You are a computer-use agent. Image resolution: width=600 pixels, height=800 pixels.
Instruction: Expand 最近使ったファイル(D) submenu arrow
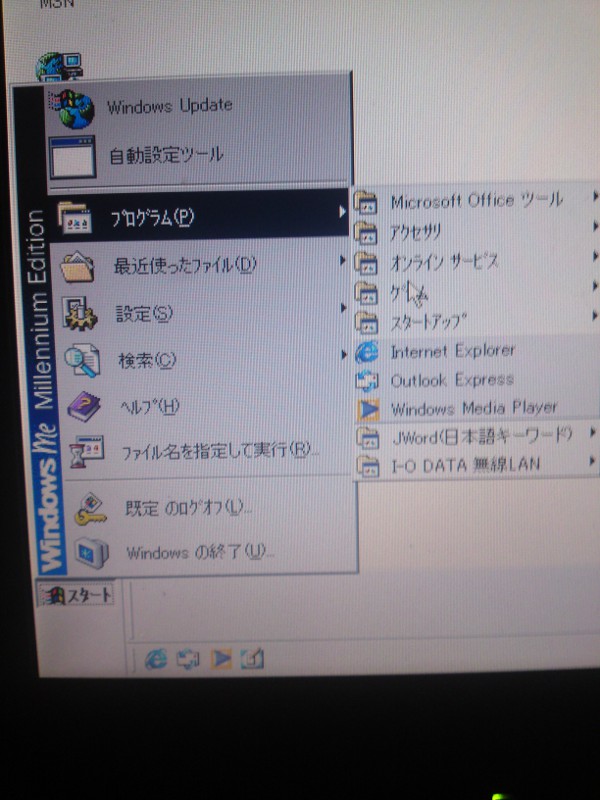tap(342, 261)
